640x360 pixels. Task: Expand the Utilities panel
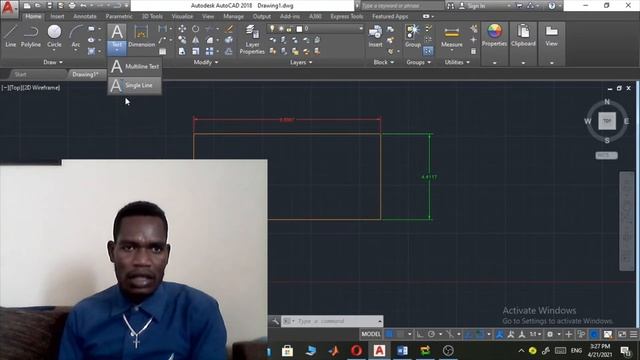point(457,62)
